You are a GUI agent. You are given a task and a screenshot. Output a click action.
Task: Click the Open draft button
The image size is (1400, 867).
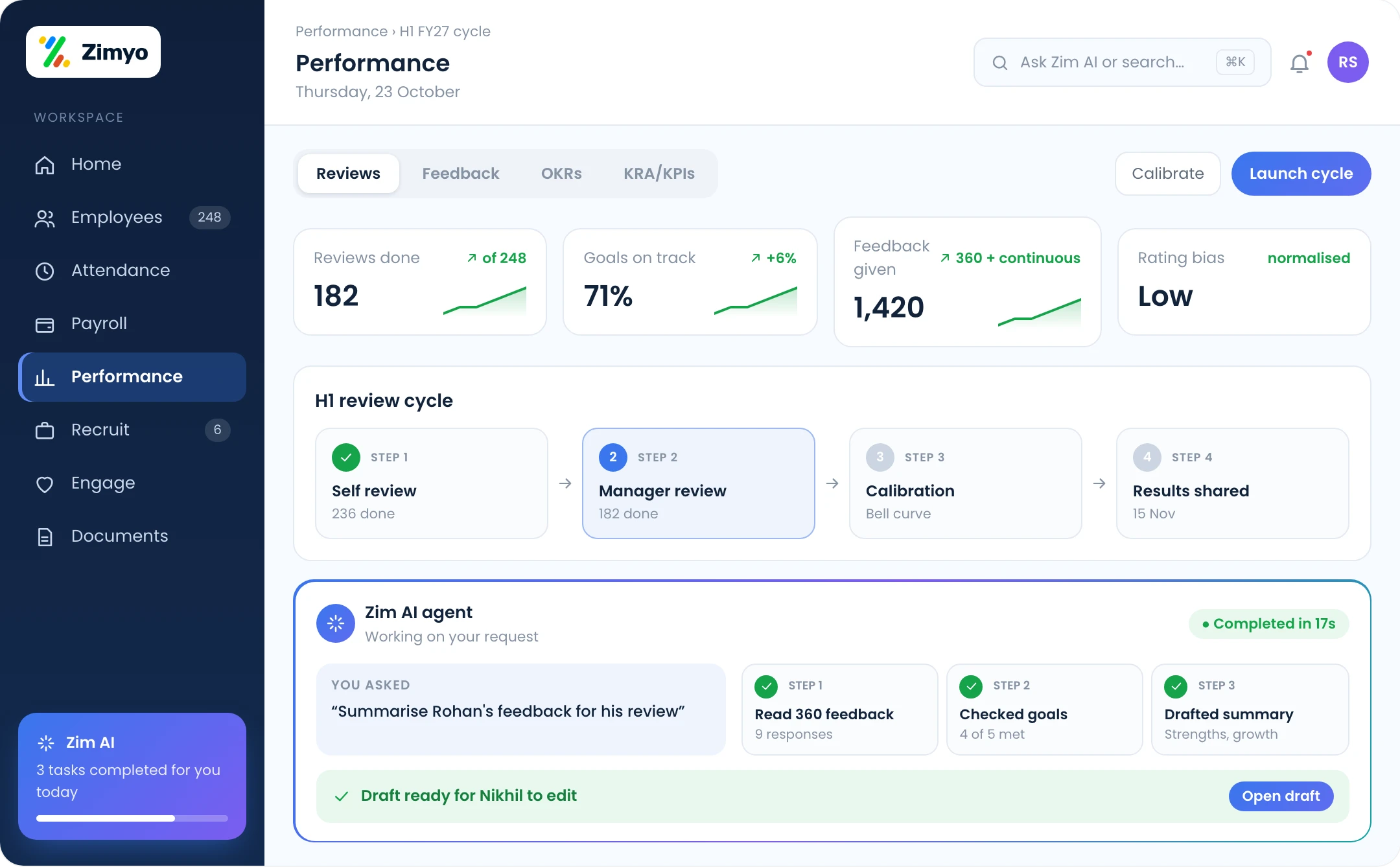1281,796
